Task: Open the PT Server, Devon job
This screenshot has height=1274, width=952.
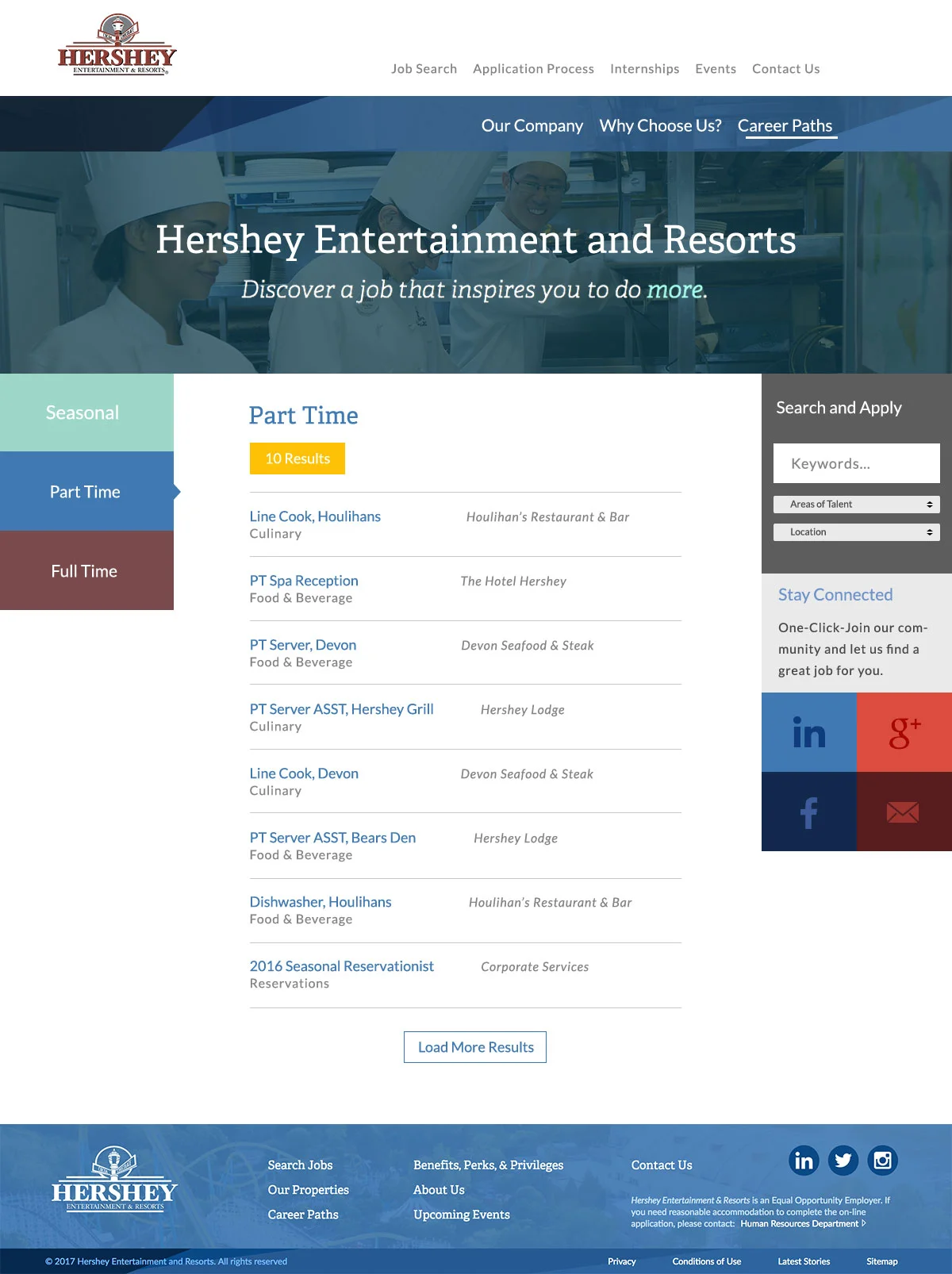Action: pyautogui.click(x=303, y=645)
